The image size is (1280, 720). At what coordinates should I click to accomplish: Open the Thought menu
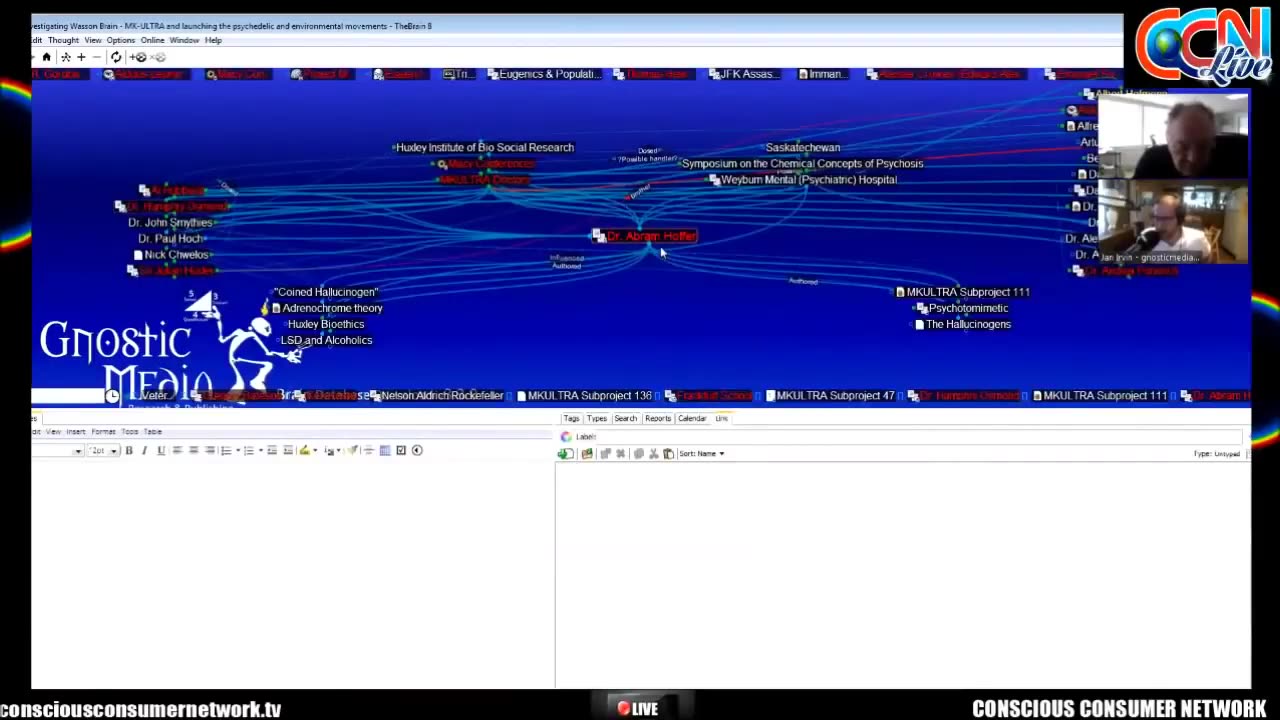tap(63, 40)
